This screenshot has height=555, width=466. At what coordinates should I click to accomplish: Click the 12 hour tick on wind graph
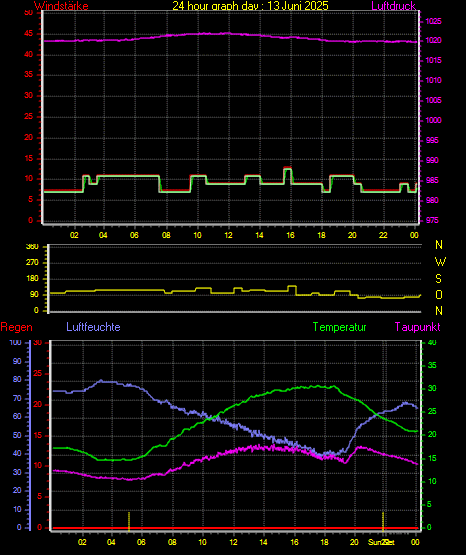pos(228,235)
